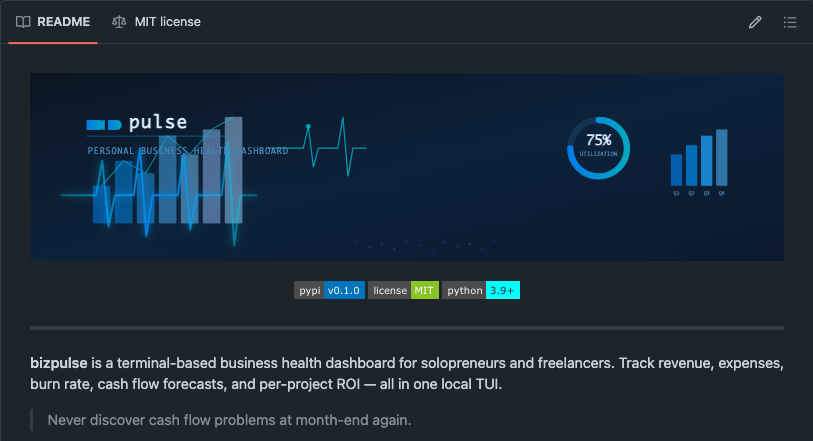Click 'PERSONAL BUSINESS HEALTH DASHBOARD' banner subtitle
This screenshot has height=441, width=813.
pos(188,151)
